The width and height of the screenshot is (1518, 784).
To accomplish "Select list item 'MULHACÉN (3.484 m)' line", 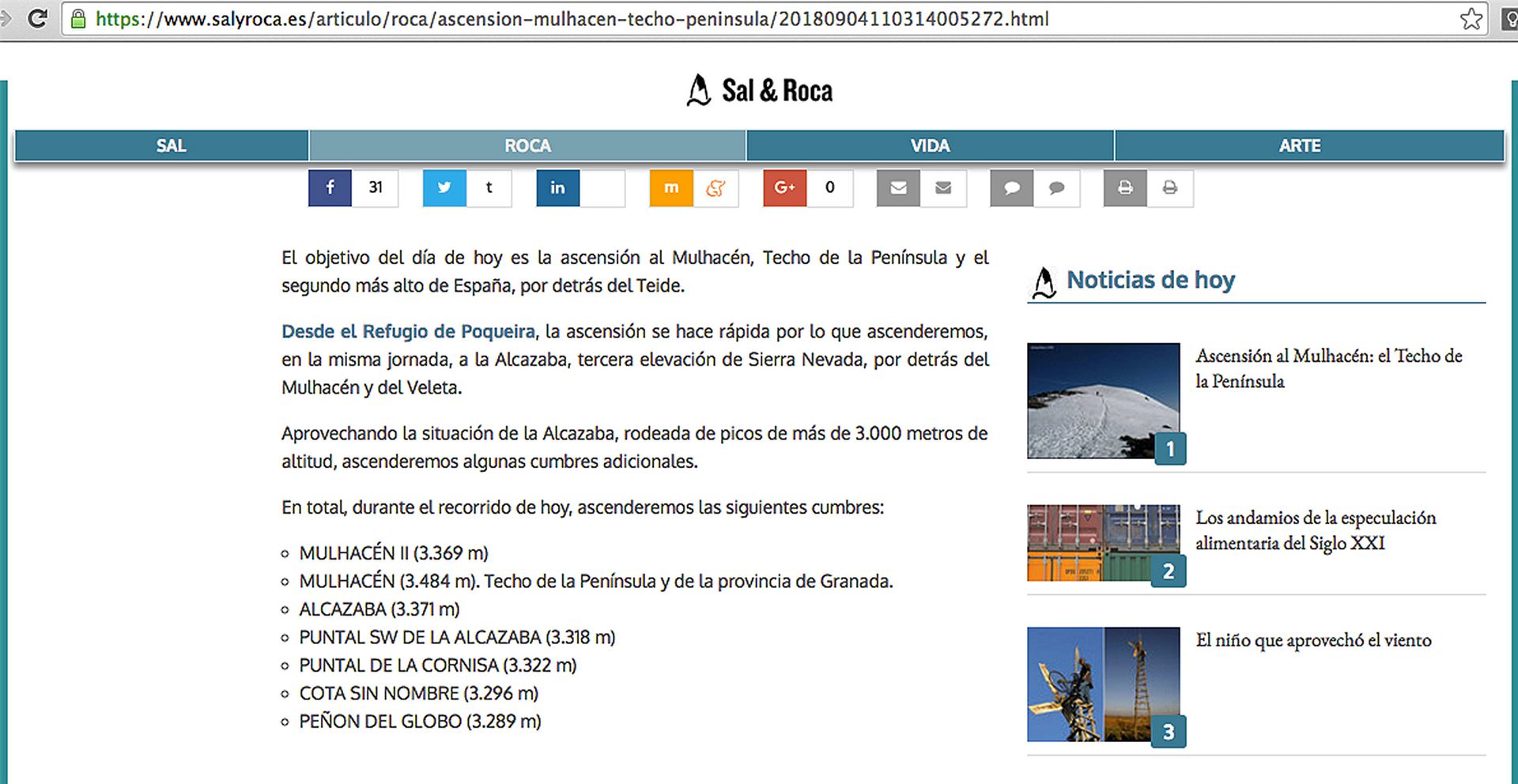I will tap(596, 582).
